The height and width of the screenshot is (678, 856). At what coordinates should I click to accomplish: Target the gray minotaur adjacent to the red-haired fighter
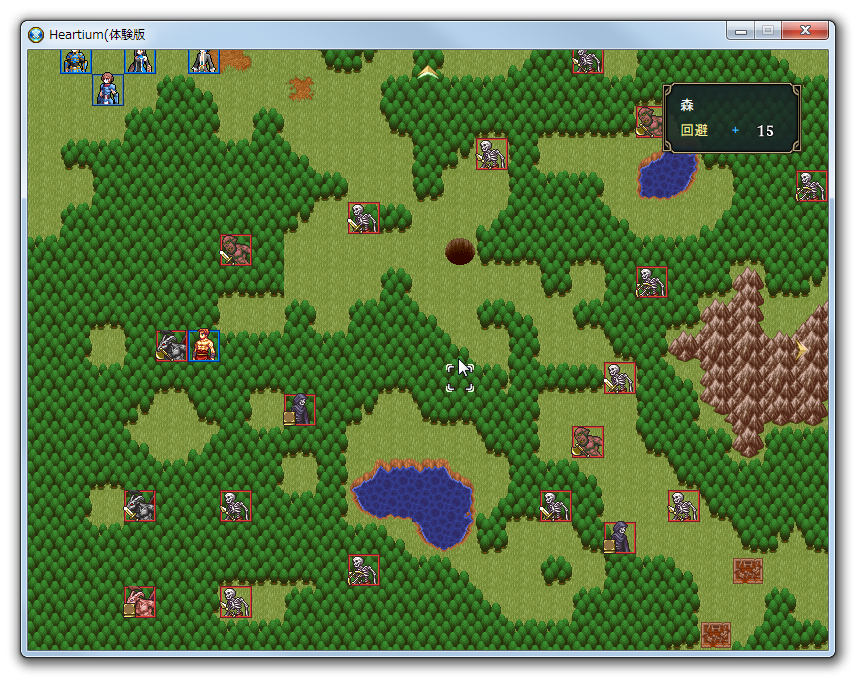pyautogui.click(x=172, y=346)
